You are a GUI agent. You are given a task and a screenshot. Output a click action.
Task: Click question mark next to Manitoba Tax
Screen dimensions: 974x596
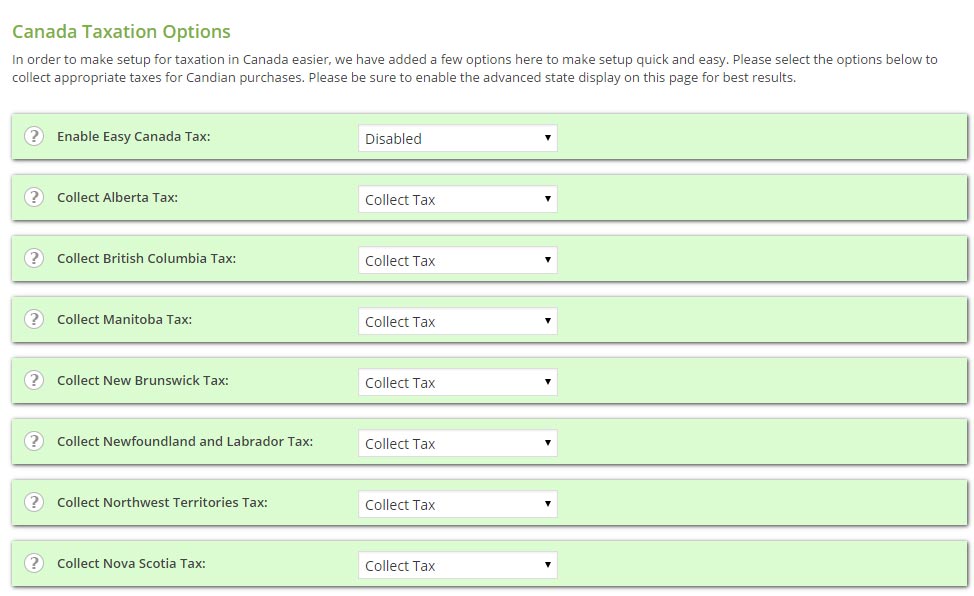[34, 320]
